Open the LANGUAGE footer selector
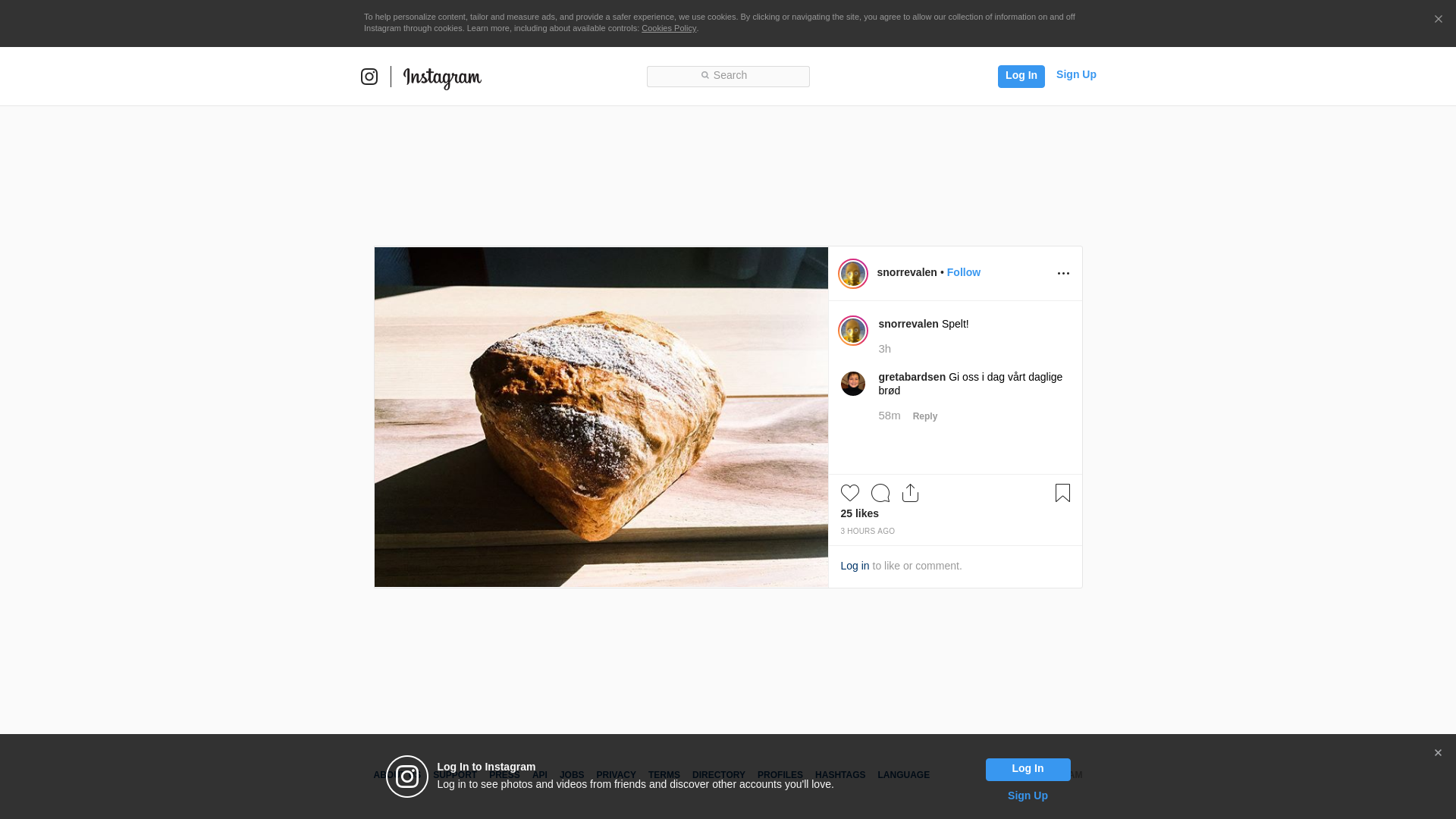Viewport: 1456px width, 819px height. [903, 775]
